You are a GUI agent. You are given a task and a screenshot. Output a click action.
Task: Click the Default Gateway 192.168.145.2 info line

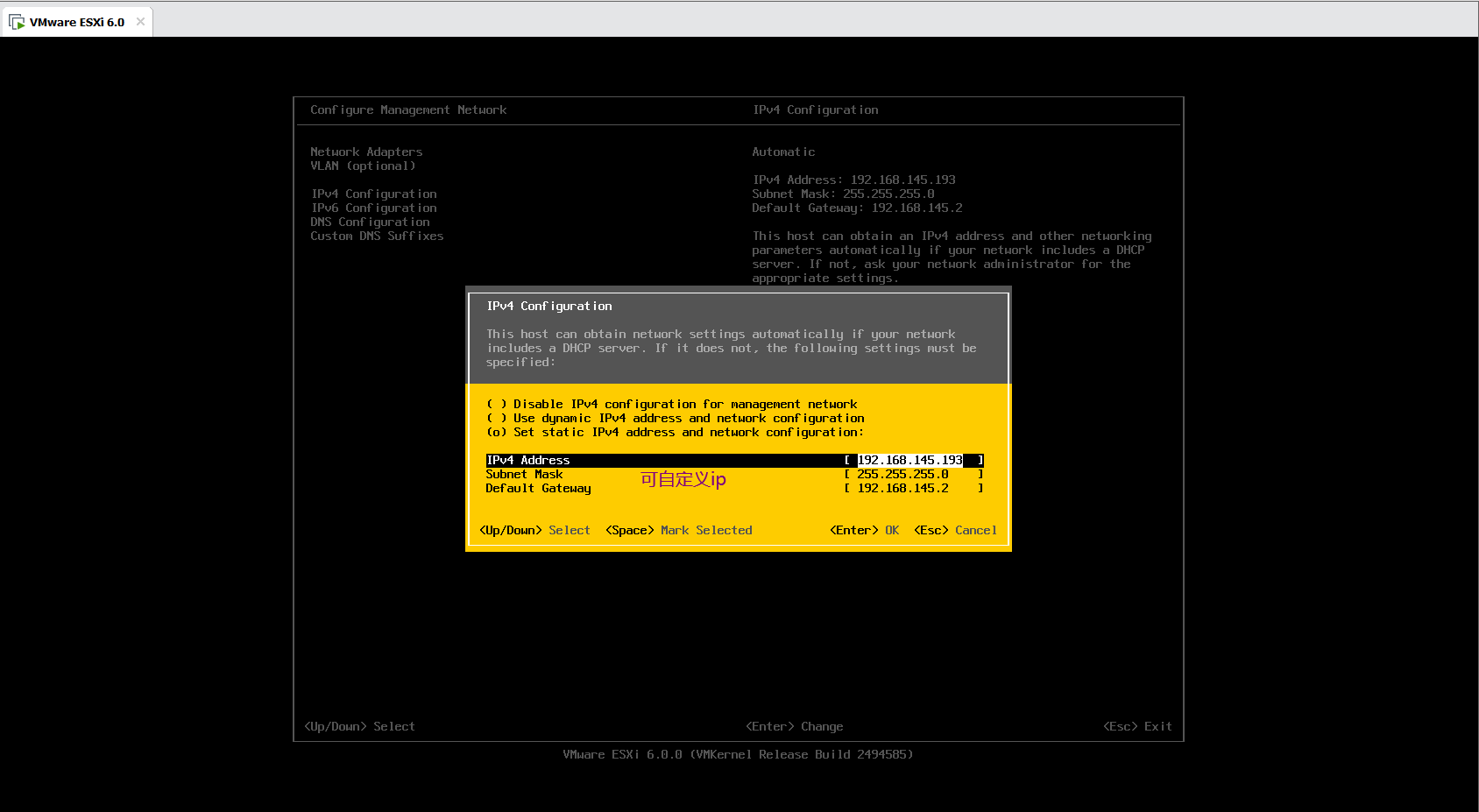(857, 208)
